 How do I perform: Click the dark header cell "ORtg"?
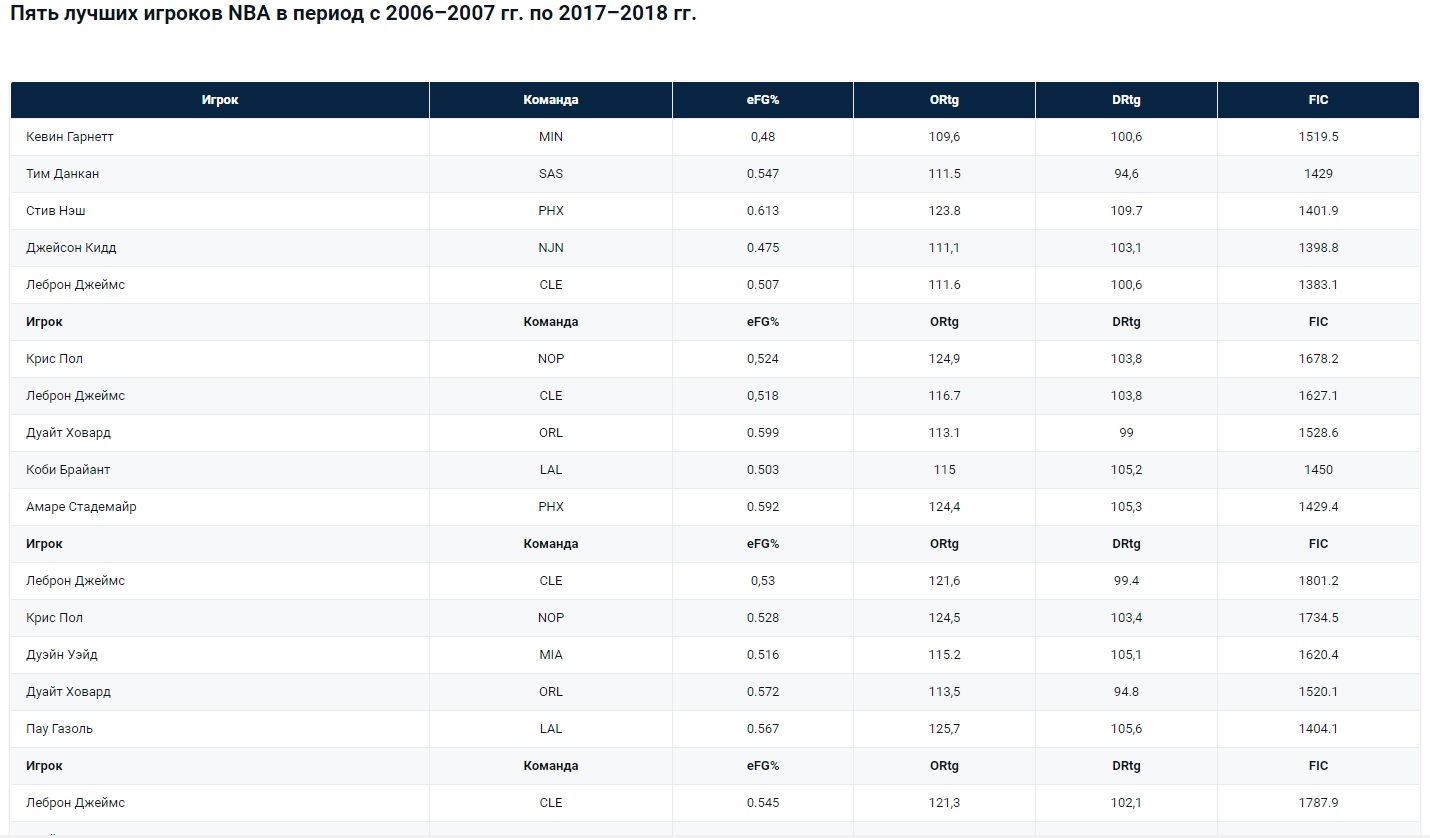(944, 100)
